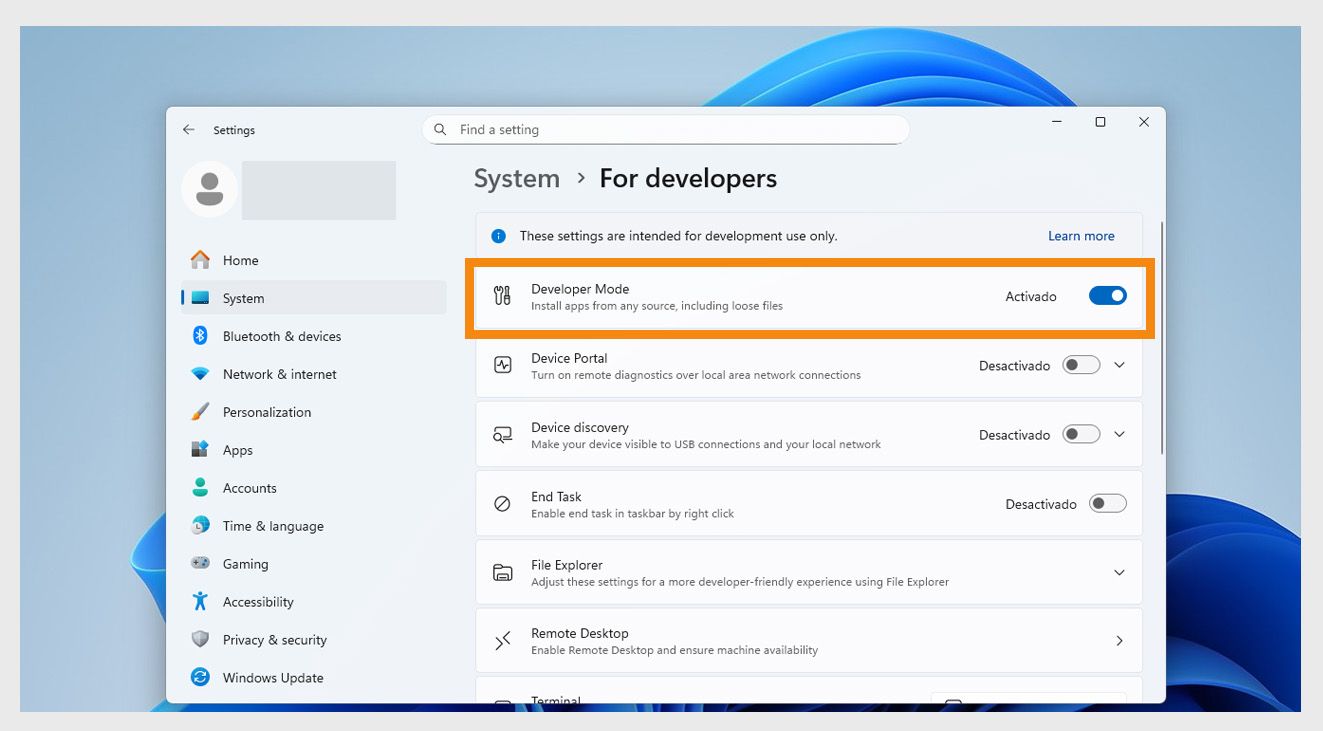1323x731 pixels.
Task: Click the System monitor icon
Action: 200,298
